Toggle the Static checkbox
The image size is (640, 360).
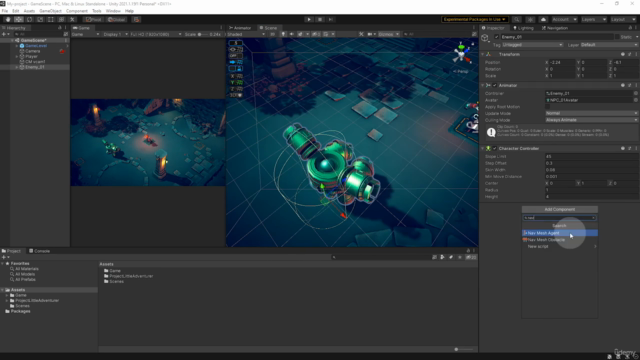click(618, 37)
